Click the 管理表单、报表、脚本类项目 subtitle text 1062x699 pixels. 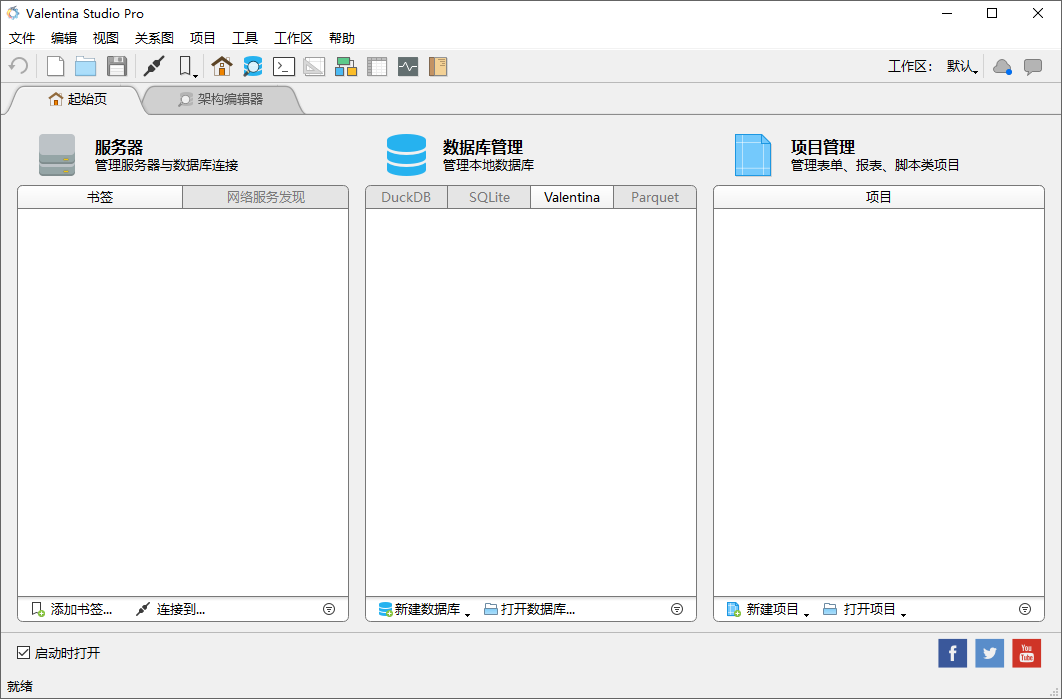tap(875, 165)
